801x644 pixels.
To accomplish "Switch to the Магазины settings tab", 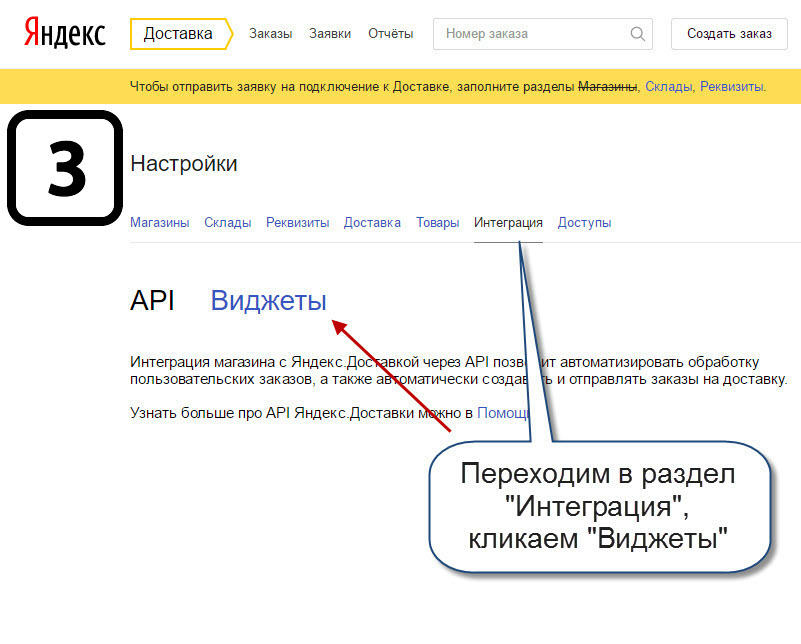I will [x=159, y=223].
